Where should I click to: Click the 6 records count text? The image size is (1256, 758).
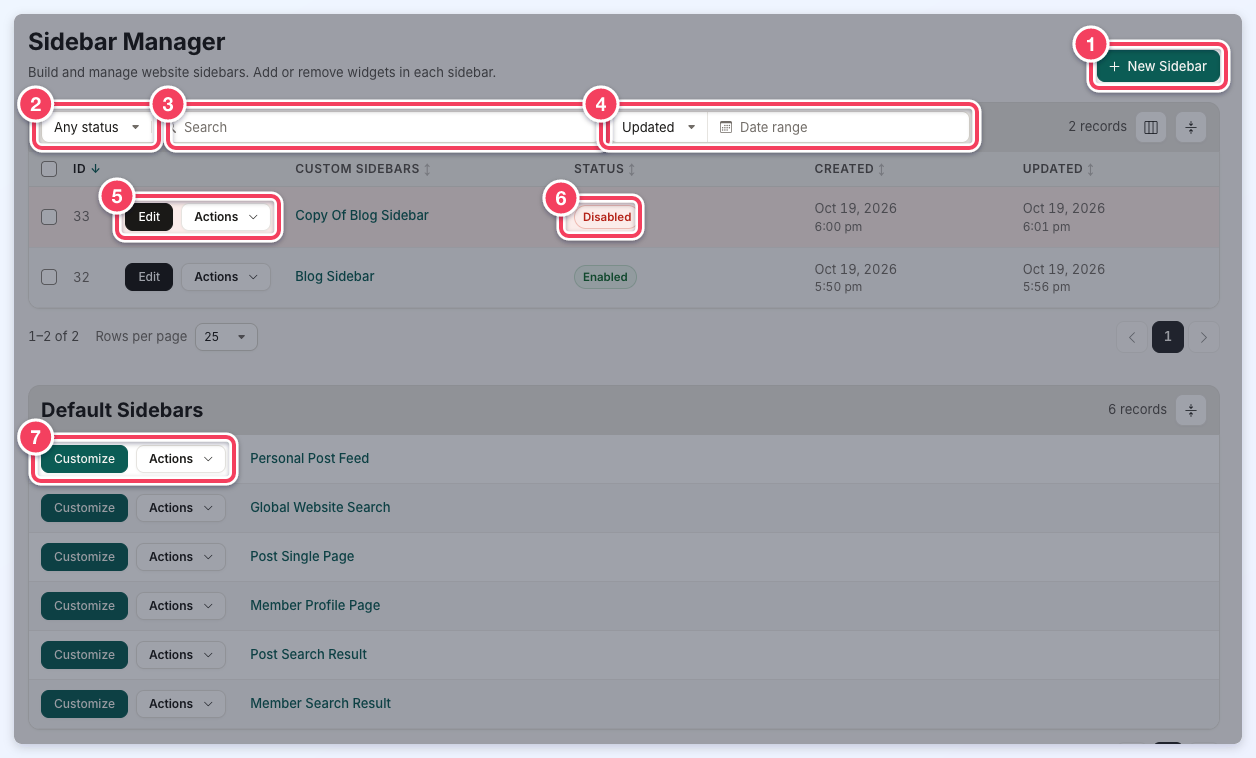coord(1137,410)
